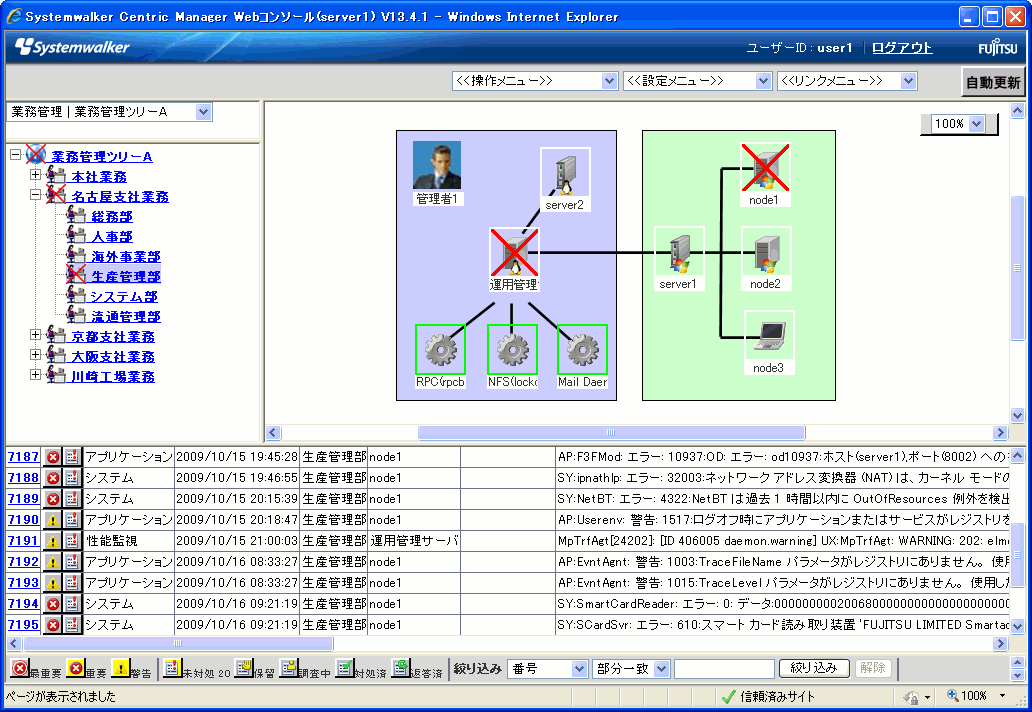The width and height of the screenshot is (1032, 712).
Task: Show 保留 pending events icon
Action: [x=244, y=668]
